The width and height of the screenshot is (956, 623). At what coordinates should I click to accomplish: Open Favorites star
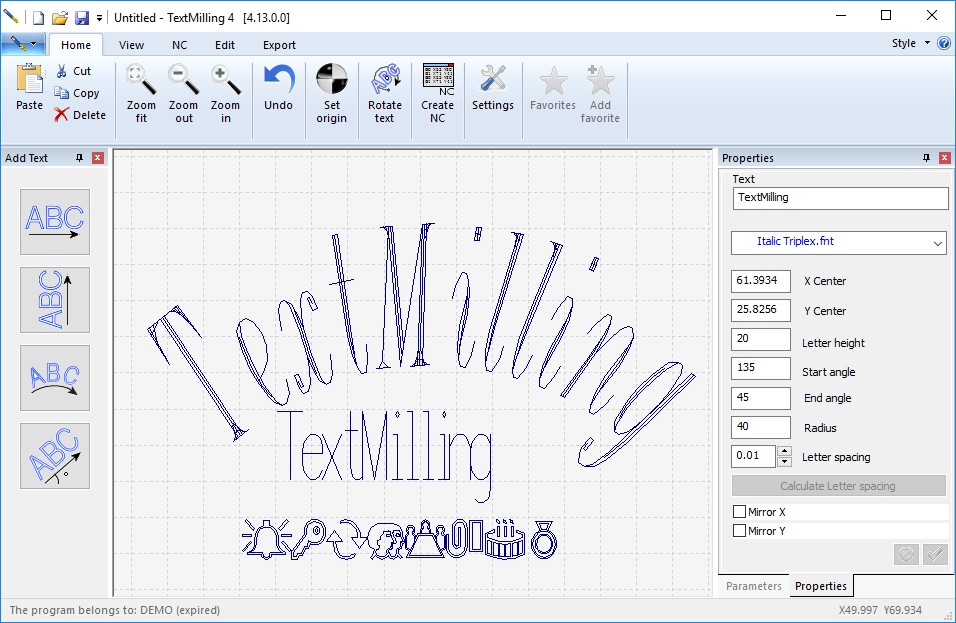tap(553, 87)
